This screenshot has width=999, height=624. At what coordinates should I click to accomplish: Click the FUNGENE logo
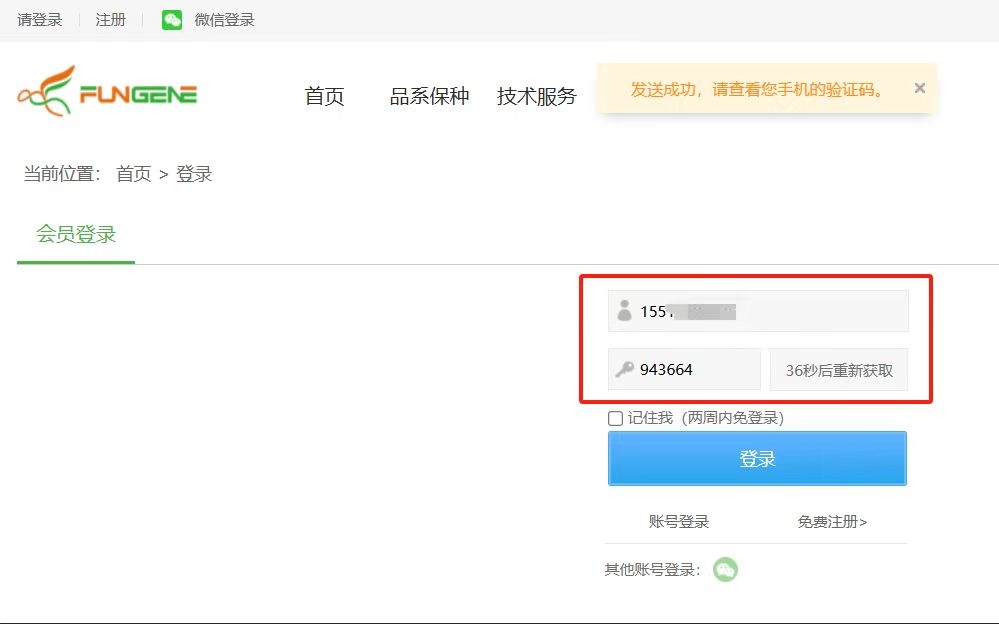[x=107, y=92]
